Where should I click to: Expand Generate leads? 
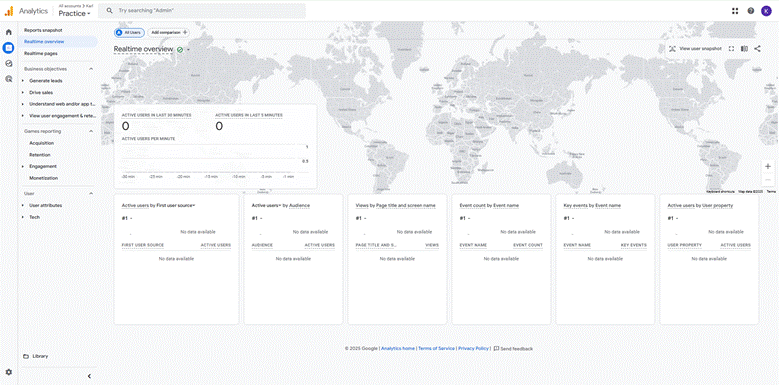[x=23, y=80]
